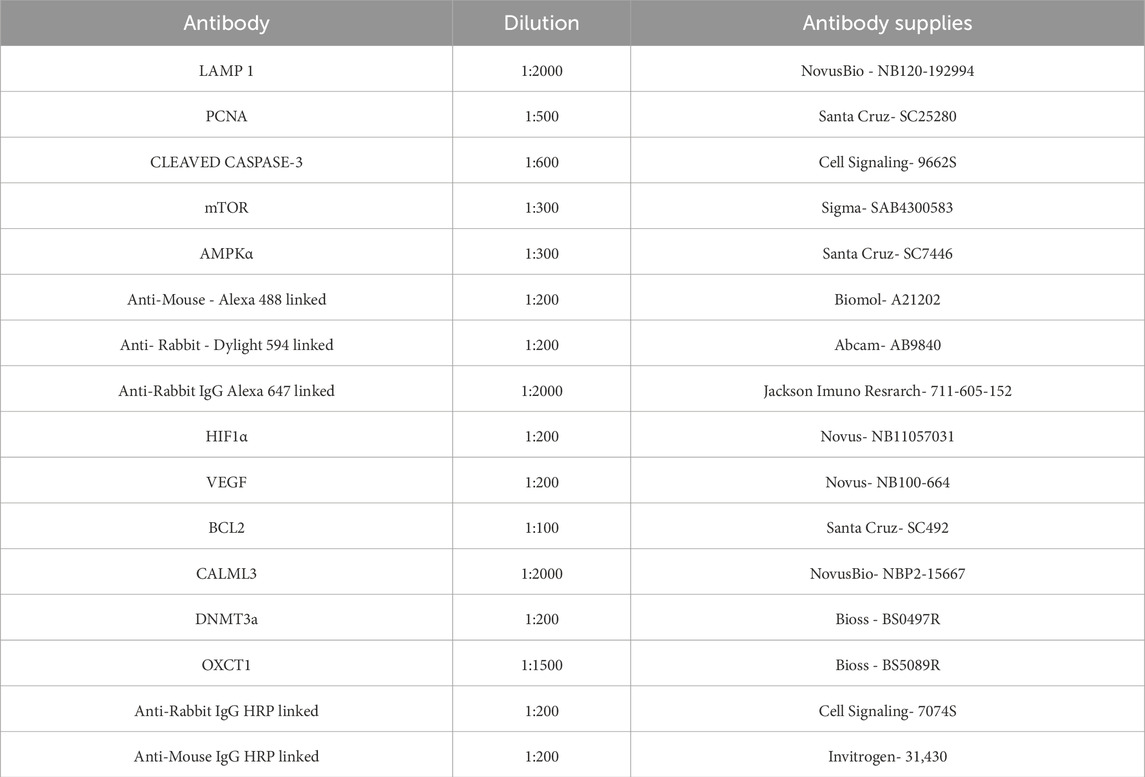1145x777 pixels.
Task: Select the PCNA antibody cell
Action: pyautogui.click(x=226, y=116)
